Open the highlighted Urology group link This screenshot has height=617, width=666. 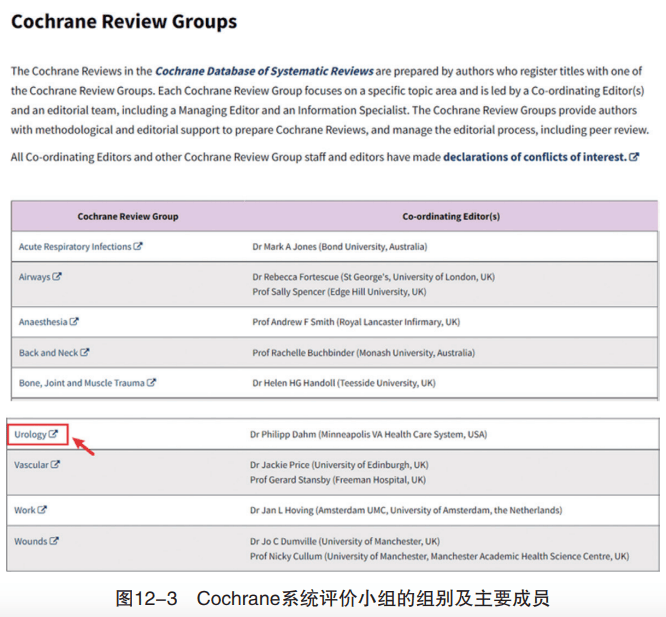click(31, 435)
